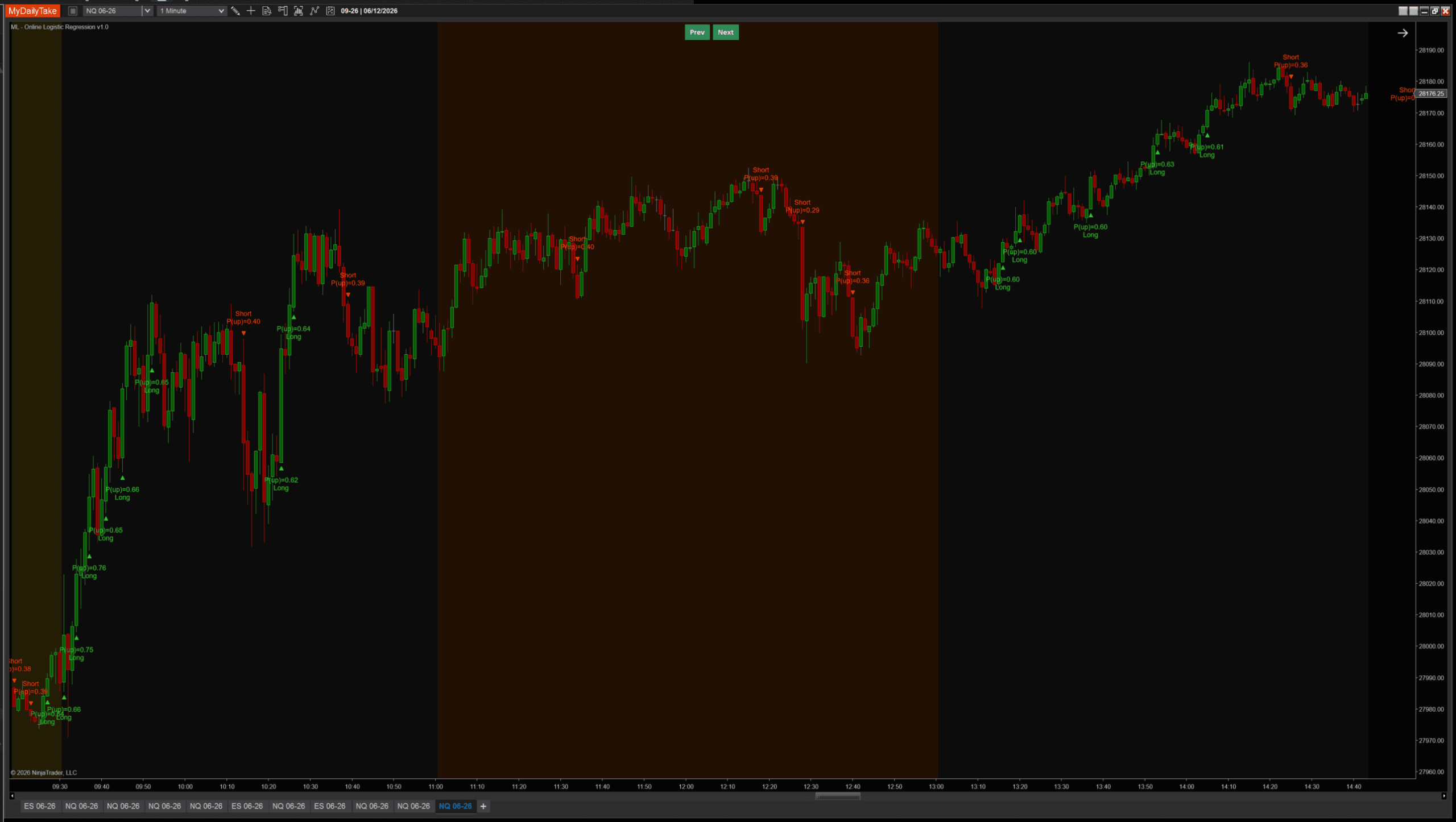
Task: Click the horizontal scrollbar left arrow
Action: (12, 796)
